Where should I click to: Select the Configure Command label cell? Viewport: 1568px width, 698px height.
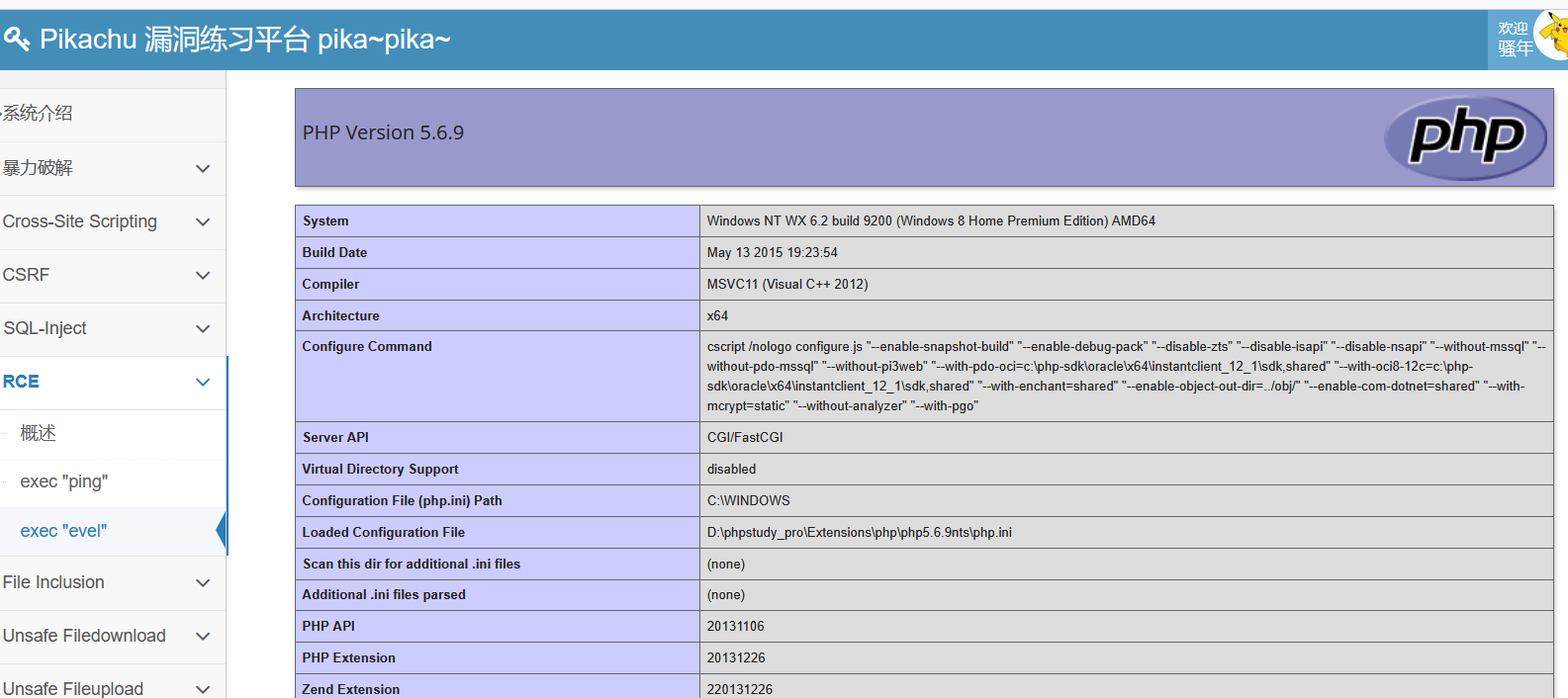coord(498,377)
